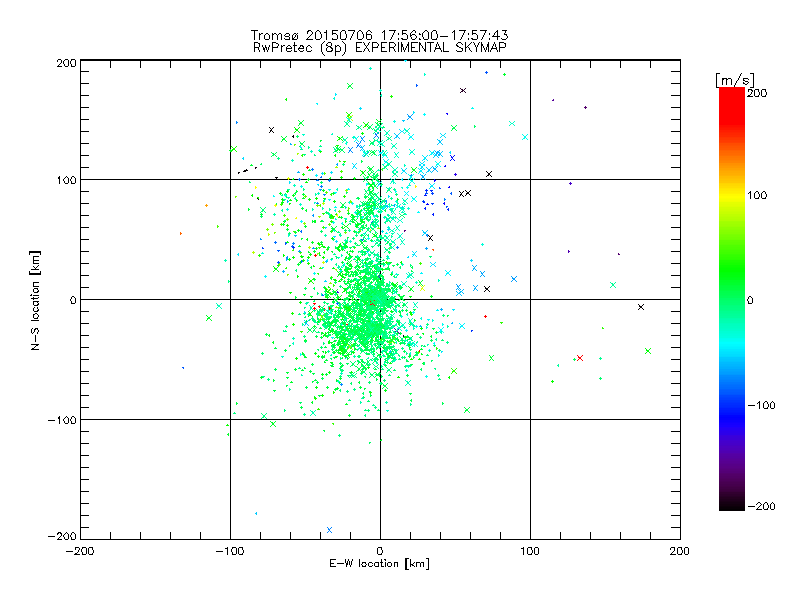The width and height of the screenshot is (800, 600).
Task: Click the colorbar "-200" scale label
Action: click(761, 506)
